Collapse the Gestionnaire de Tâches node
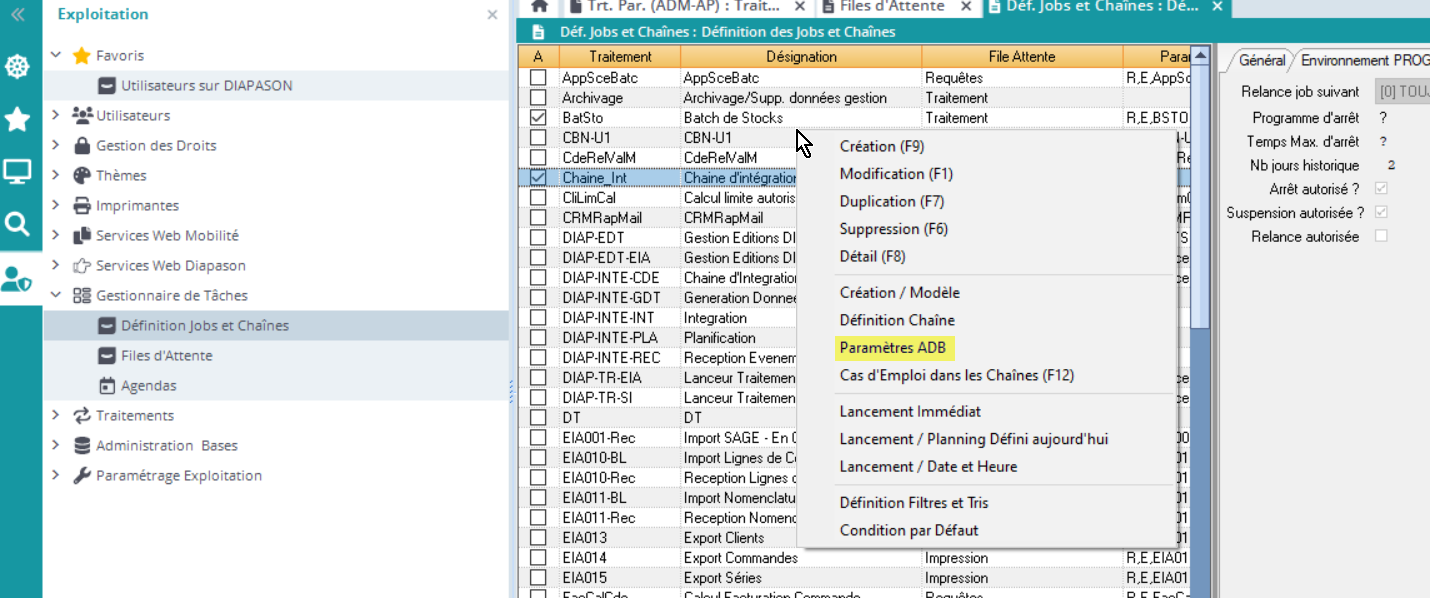This screenshot has height=598, width=1430. [x=56, y=296]
